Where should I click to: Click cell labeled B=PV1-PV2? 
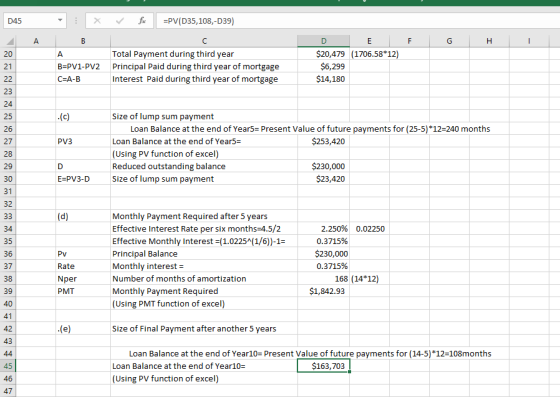click(x=83, y=66)
